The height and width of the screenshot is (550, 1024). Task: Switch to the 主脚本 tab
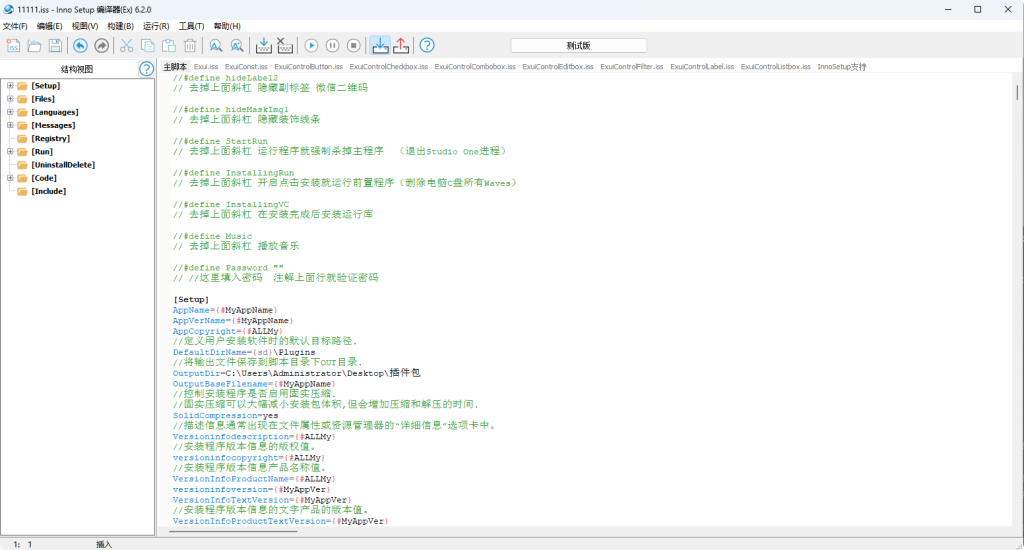pyautogui.click(x=175, y=67)
